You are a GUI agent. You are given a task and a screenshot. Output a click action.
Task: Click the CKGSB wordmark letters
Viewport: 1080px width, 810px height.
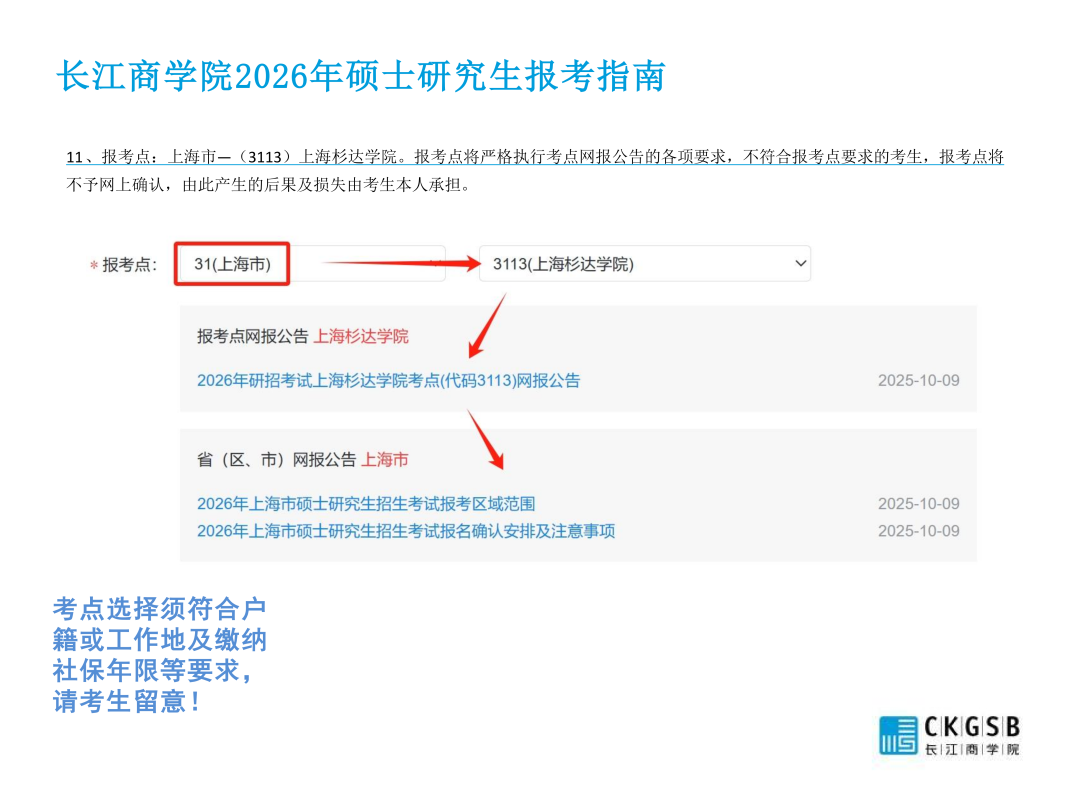[971, 726]
